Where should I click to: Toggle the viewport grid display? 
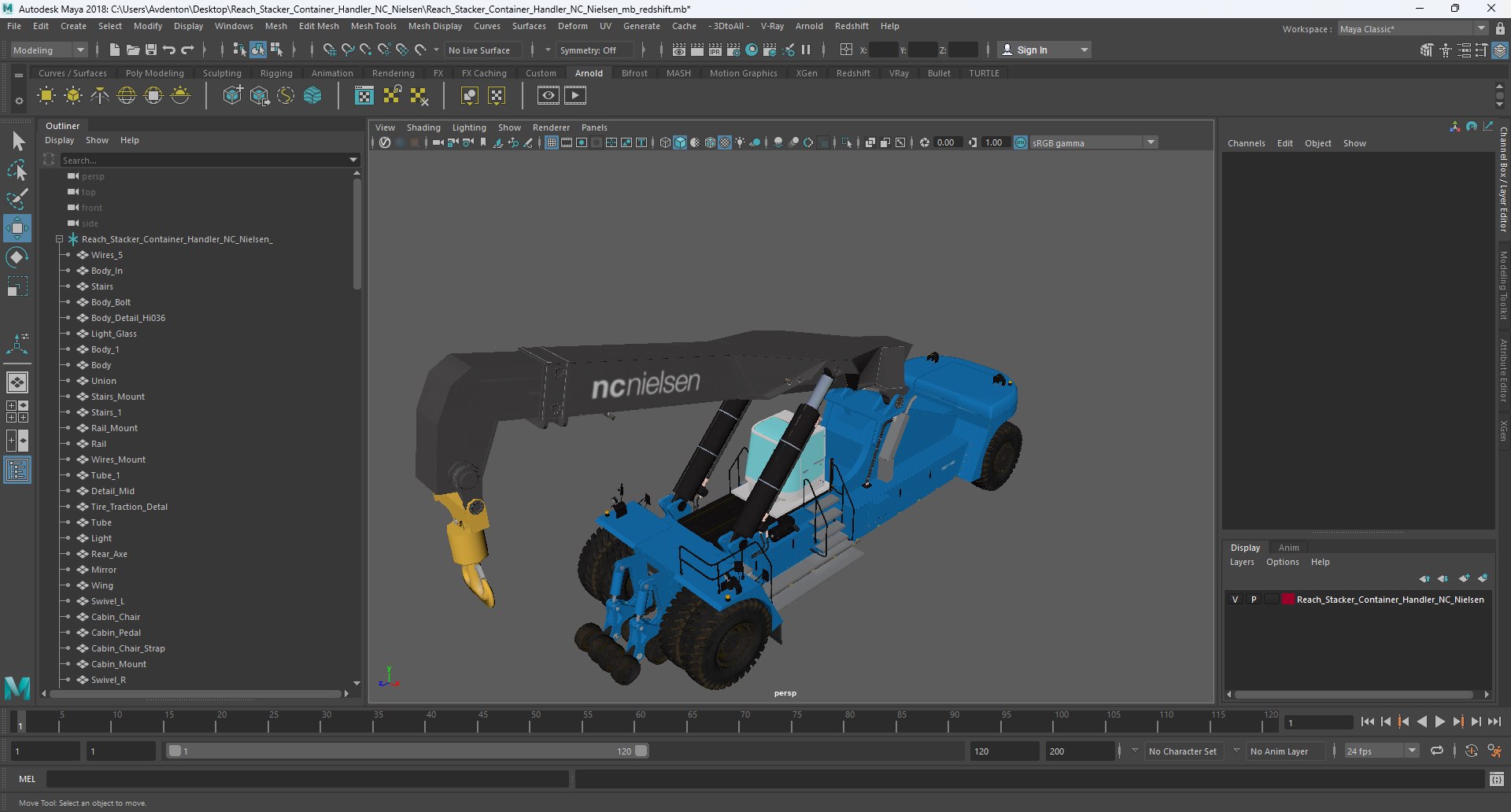click(x=552, y=142)
